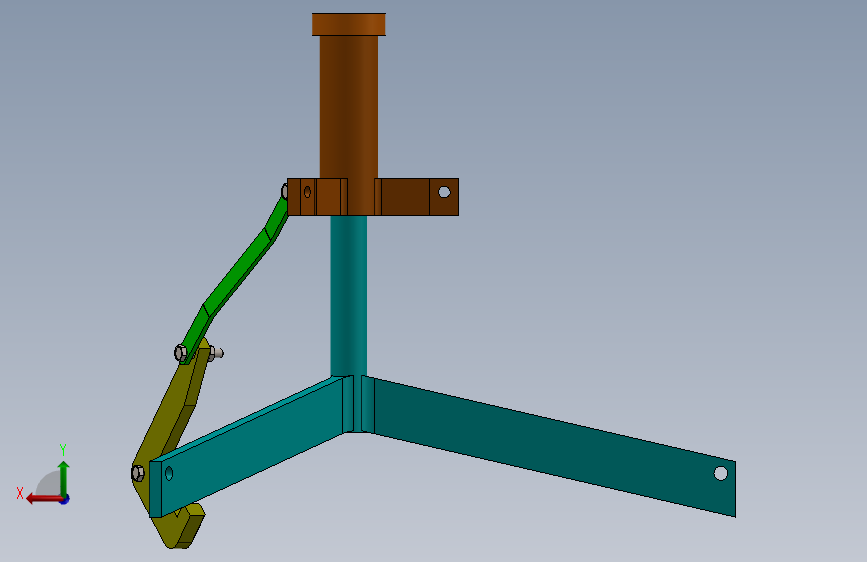867x562 pixels.
Task: Select the tall brown cylinder body
Action: pos(349,107)
